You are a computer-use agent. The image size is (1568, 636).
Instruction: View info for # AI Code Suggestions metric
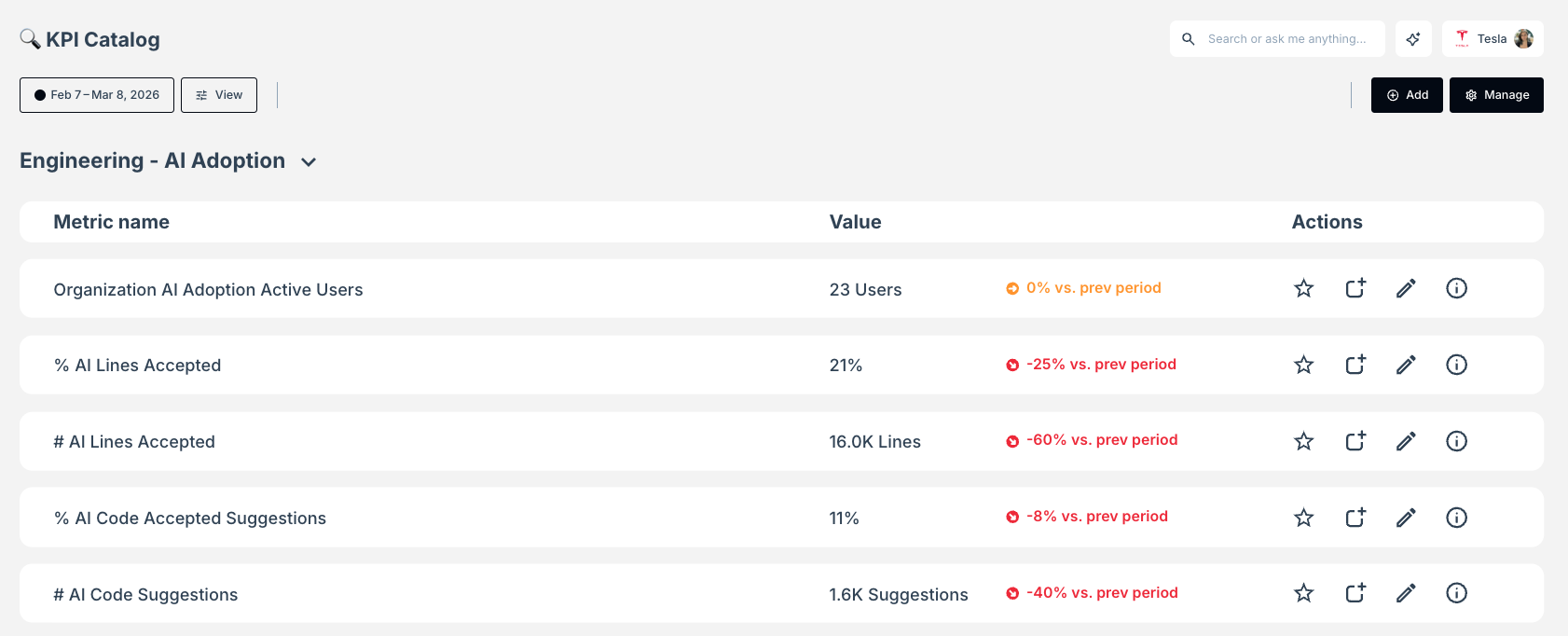click(x=1456, y=593)
